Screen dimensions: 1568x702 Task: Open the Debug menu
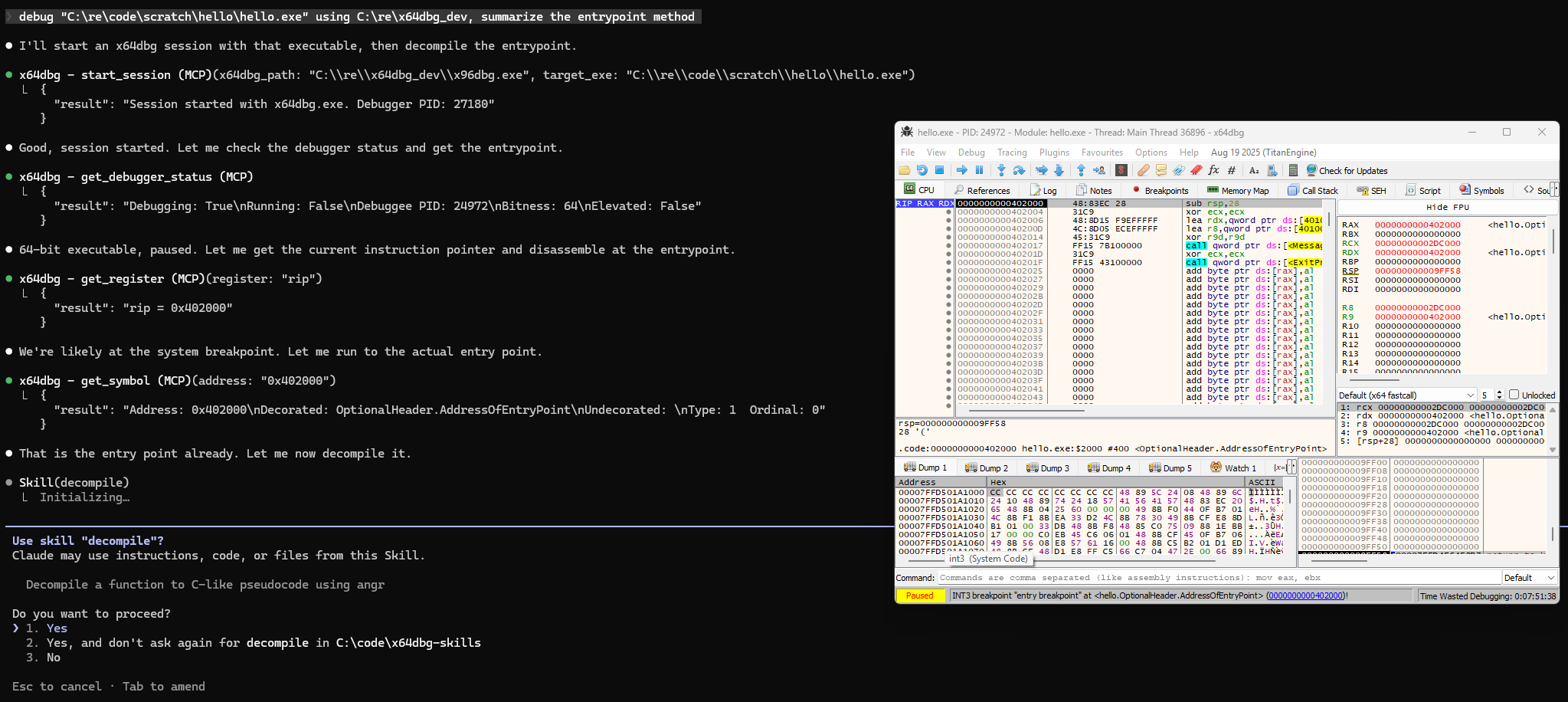click(971, 153)
